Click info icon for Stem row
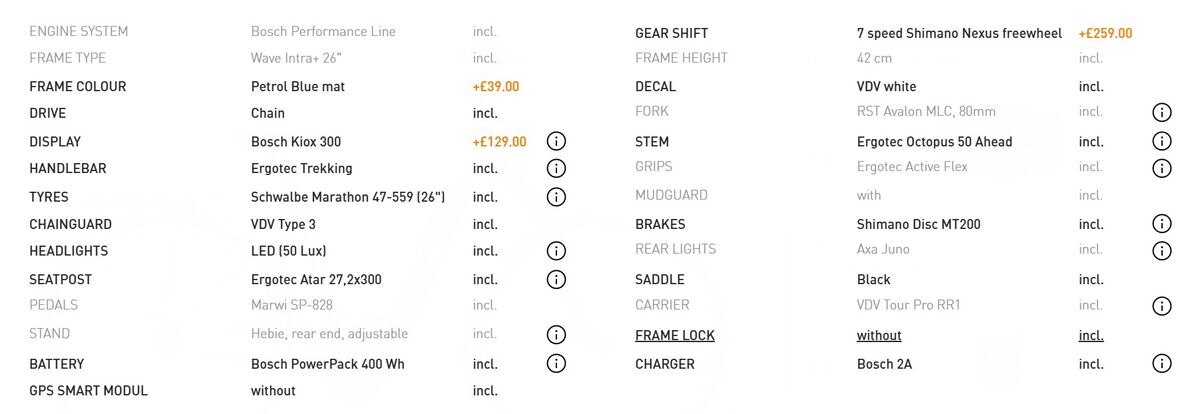This screenshot has height=414, width=1200. click(x=1161, y=142)
